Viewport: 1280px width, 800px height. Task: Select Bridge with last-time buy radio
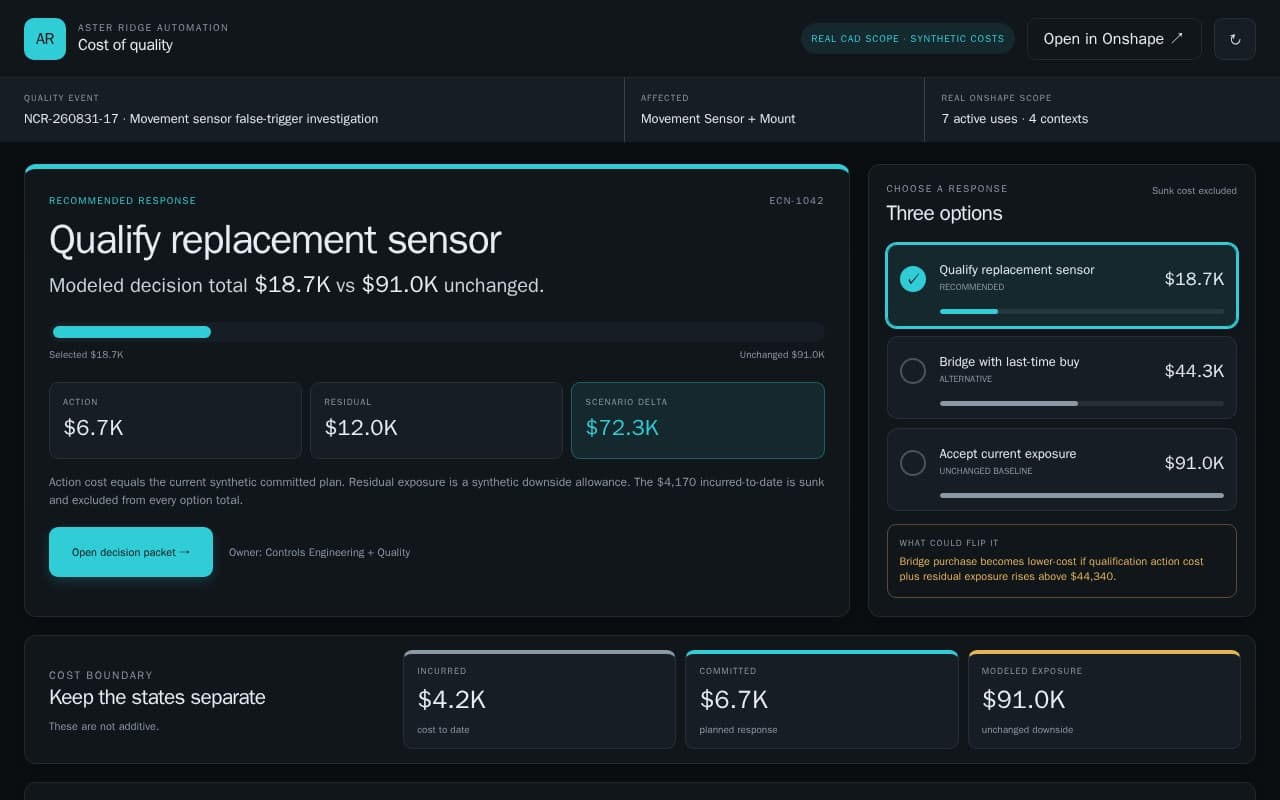(x=913, y=371)
